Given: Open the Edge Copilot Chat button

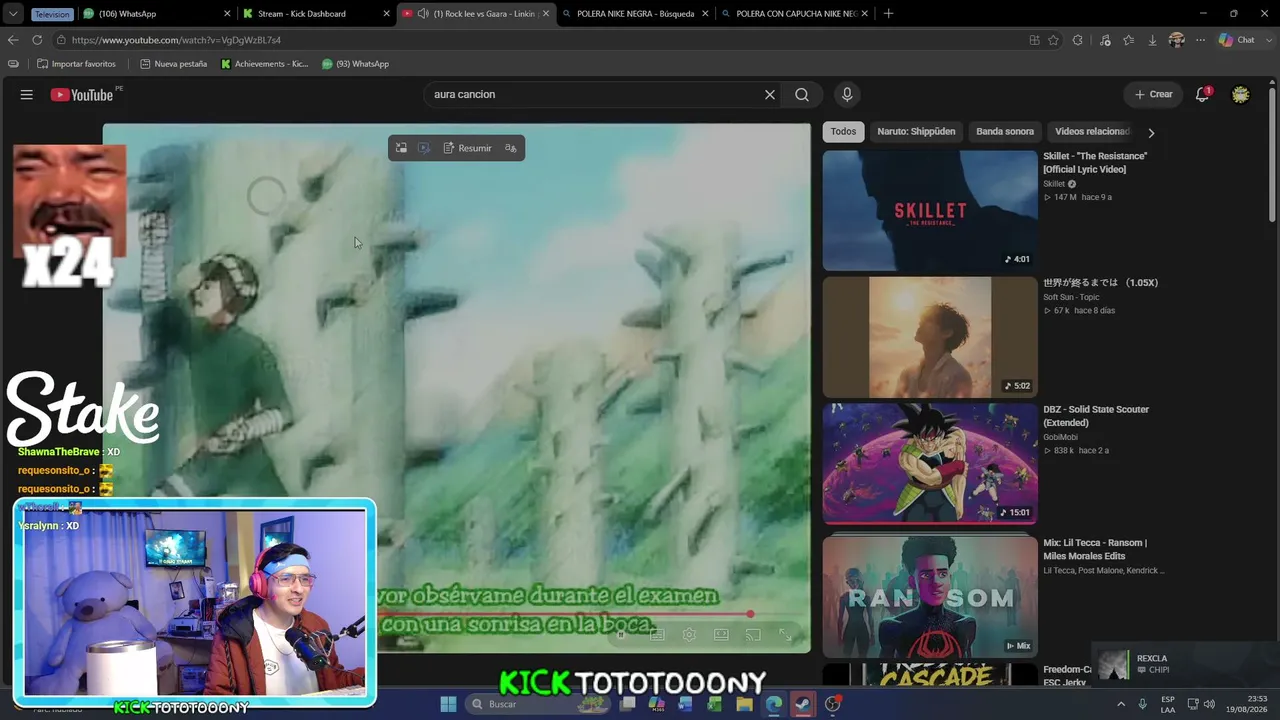Looking at the screenshot, I should click(x=1237, y=40).
